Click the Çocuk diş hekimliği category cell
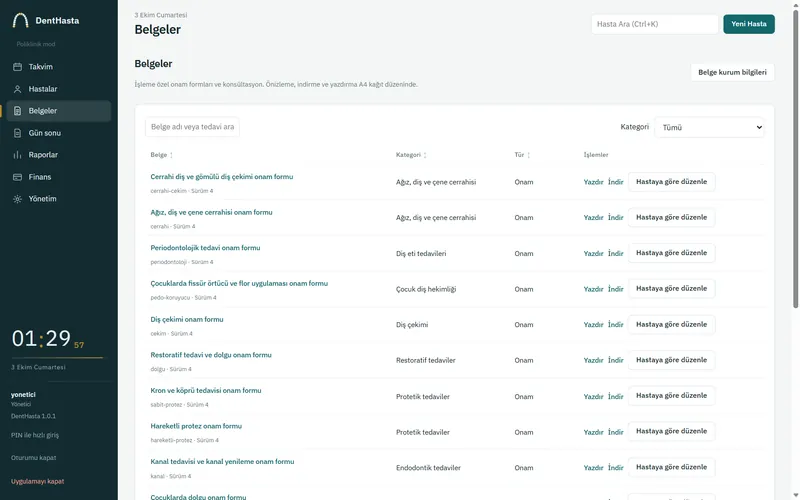 pyautogui.click(x=426, y=289)
